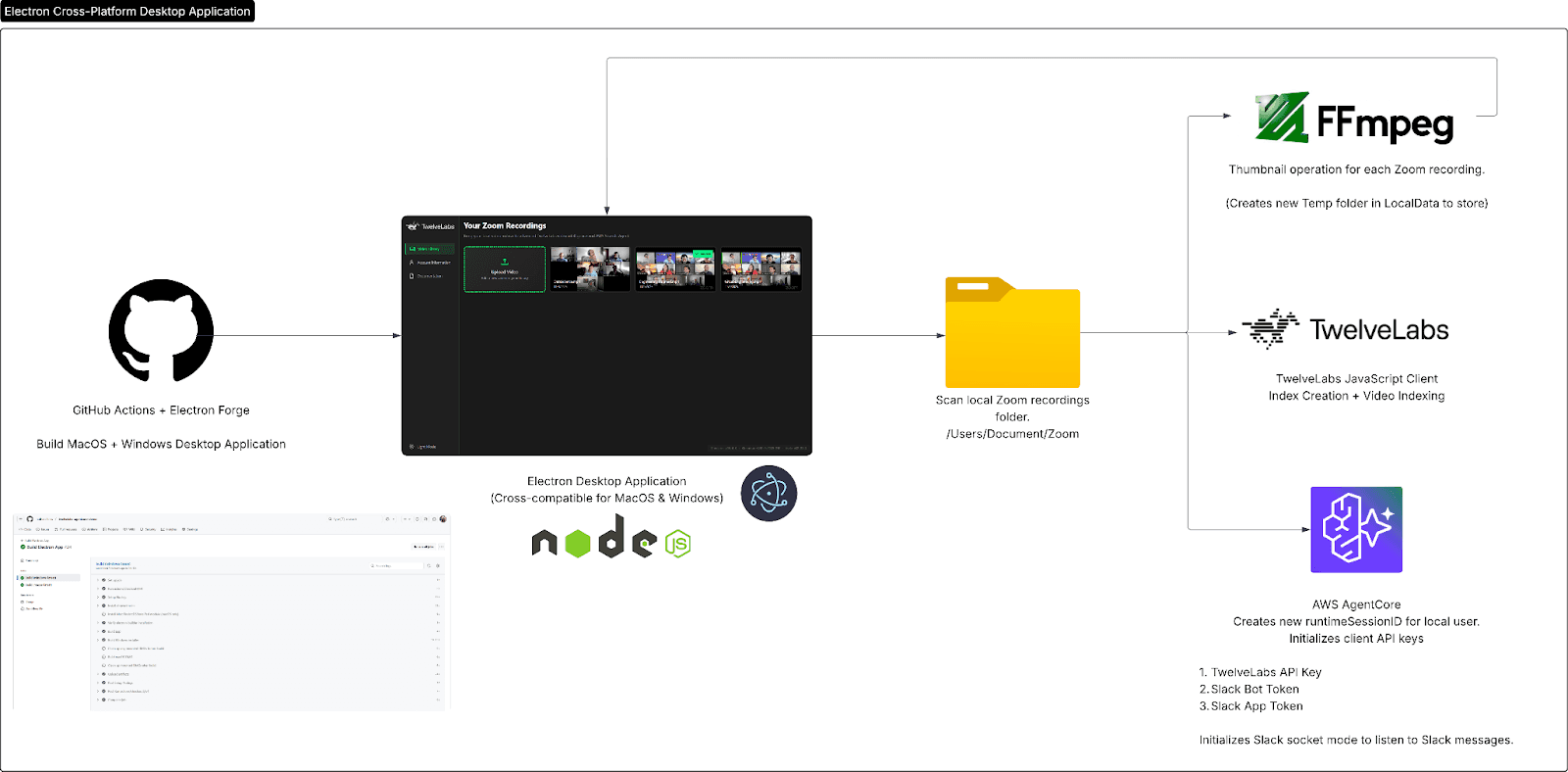The height and width of the screenshot is (772, 1568).
Task: Click the small GitHub logo in the Actions screenshot header
Action: click(29, 519)
